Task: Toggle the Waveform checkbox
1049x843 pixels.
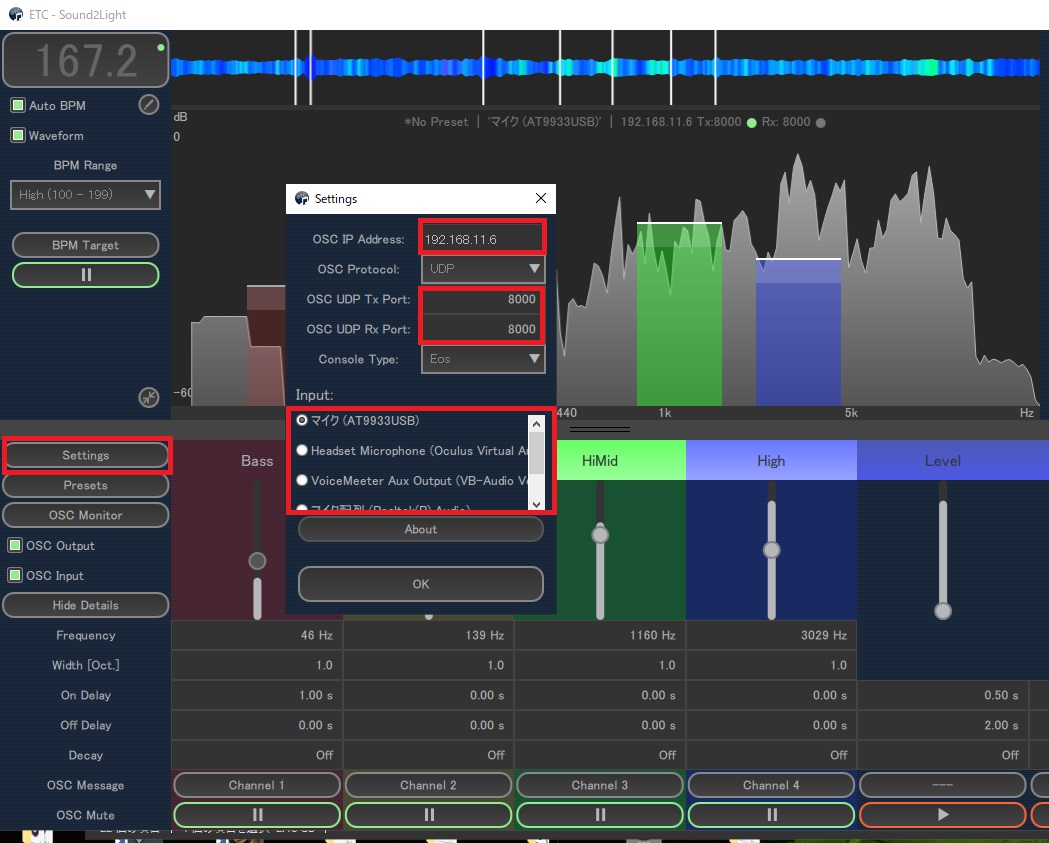Action: pyautogui.click(x=18, y=135)
